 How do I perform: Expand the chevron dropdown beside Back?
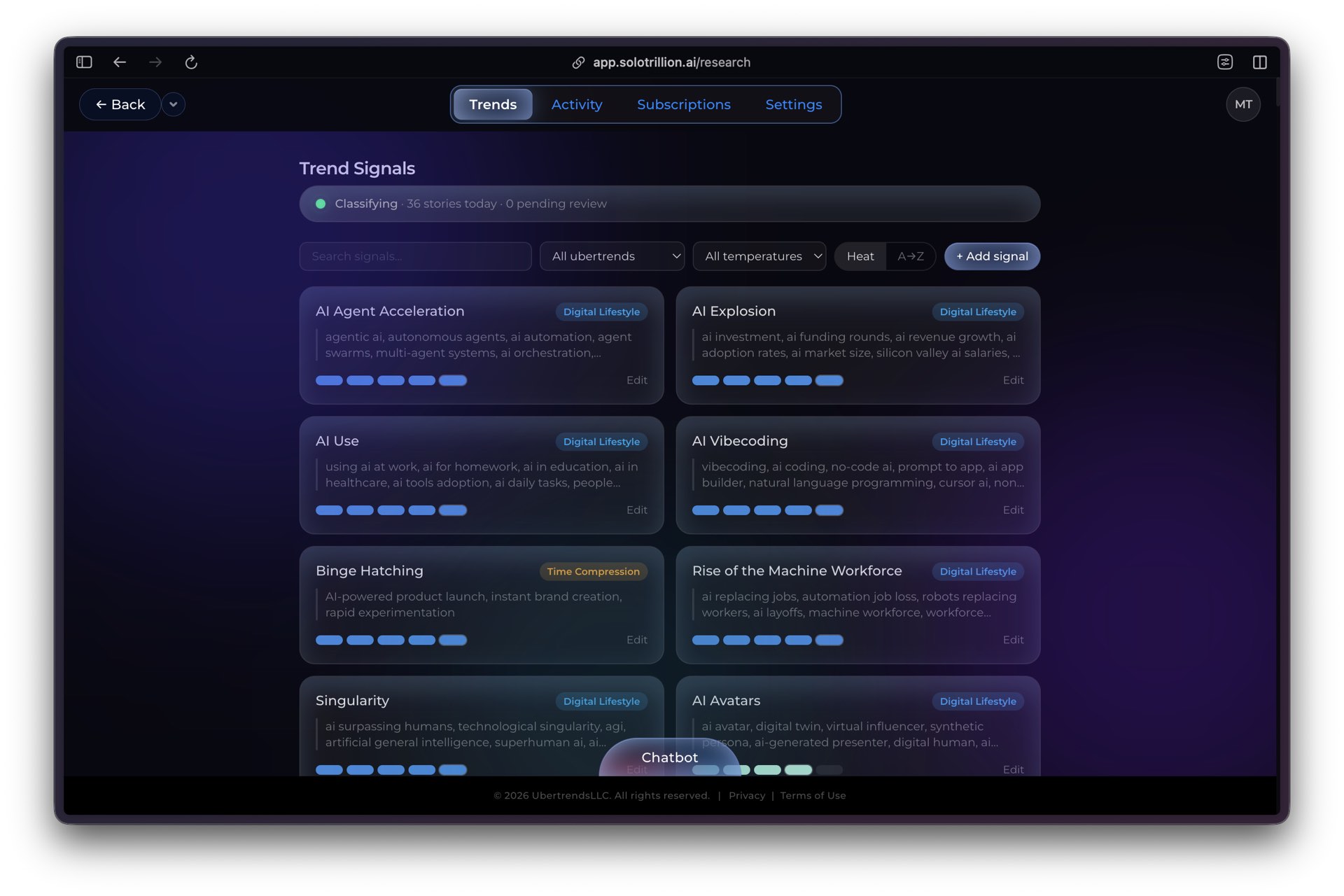(x=173, y=104)
